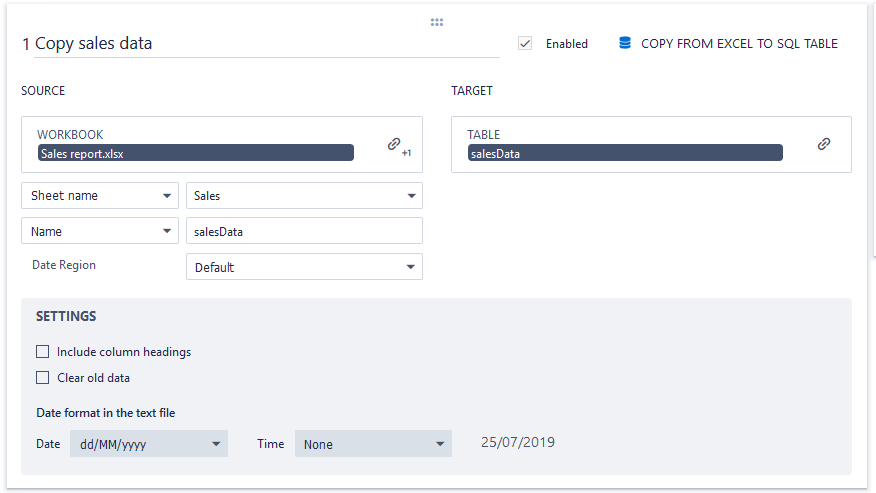Click the drag handle dots at top

click(437, 22)
